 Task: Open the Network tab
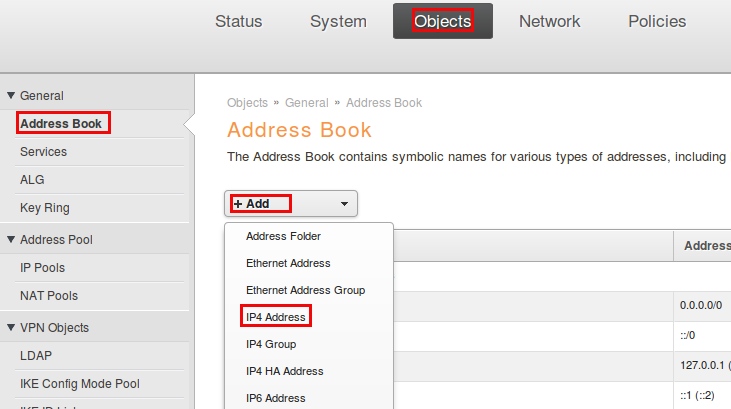click(549, 21)
